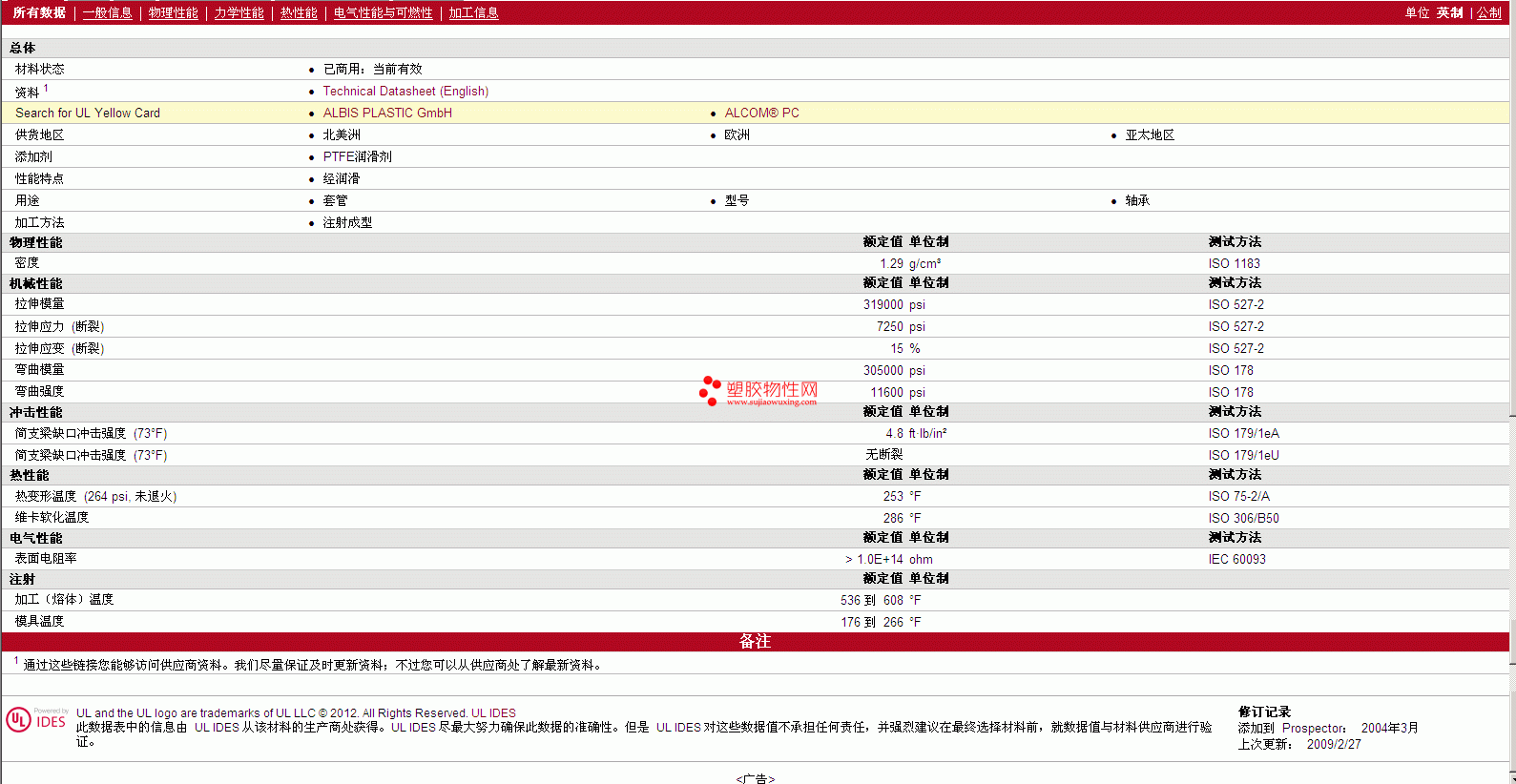Switch to the 电气性能与可燃性 tab
The width and height of the screenshot is (1516, 784).
point(383,13)
